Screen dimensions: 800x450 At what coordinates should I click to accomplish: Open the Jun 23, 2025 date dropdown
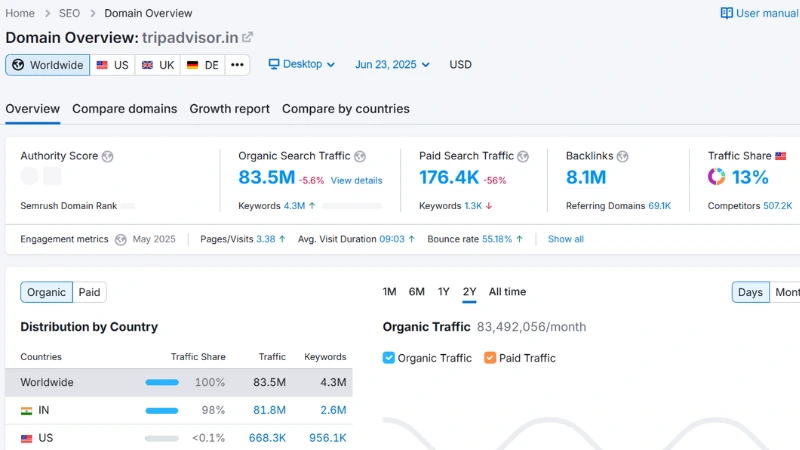click(392, 64)
